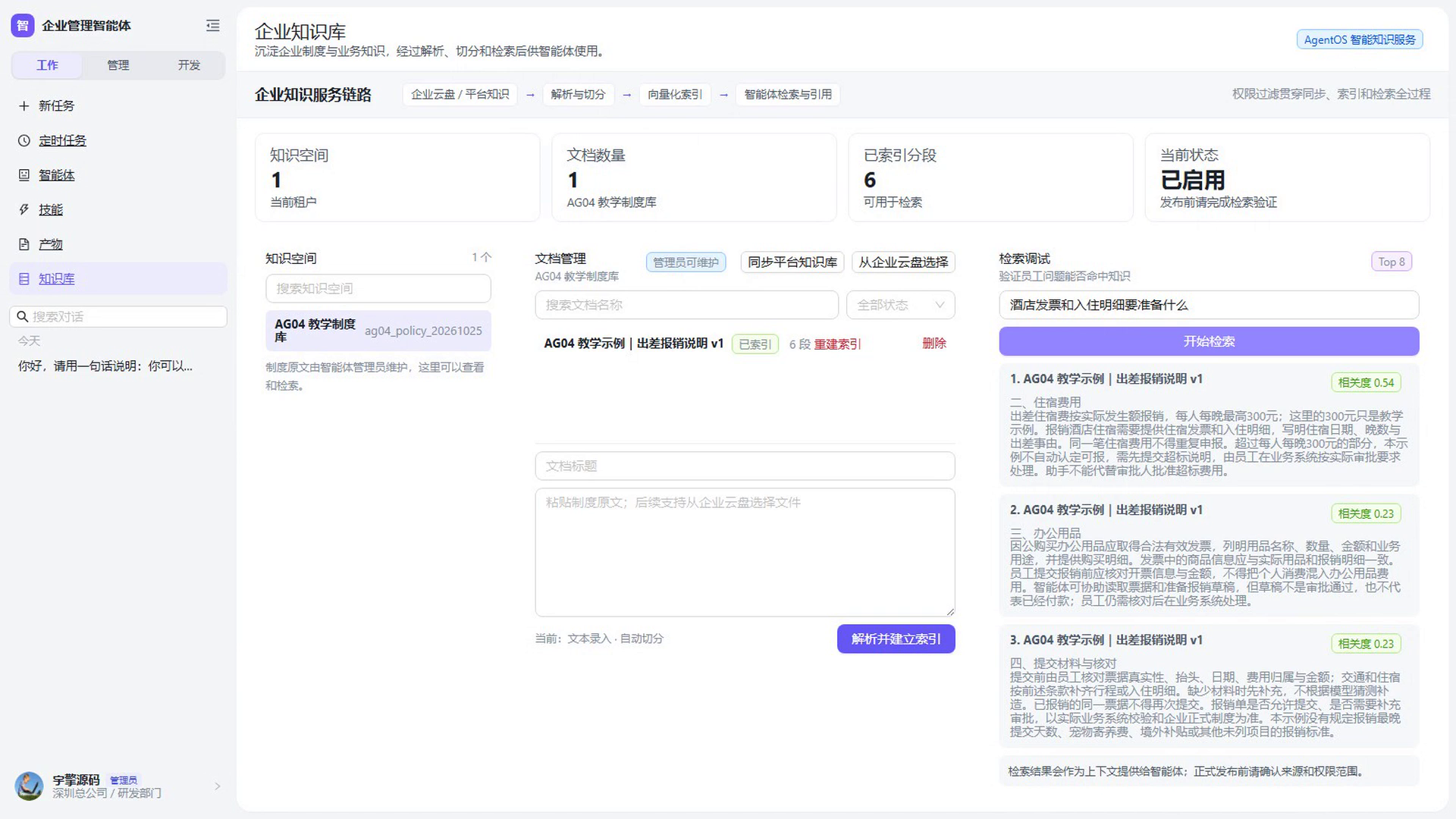Screen dimensions: 1456x819
Task: Select the AG04 教学制度库 knowledge space
Action: coord(378,331)
